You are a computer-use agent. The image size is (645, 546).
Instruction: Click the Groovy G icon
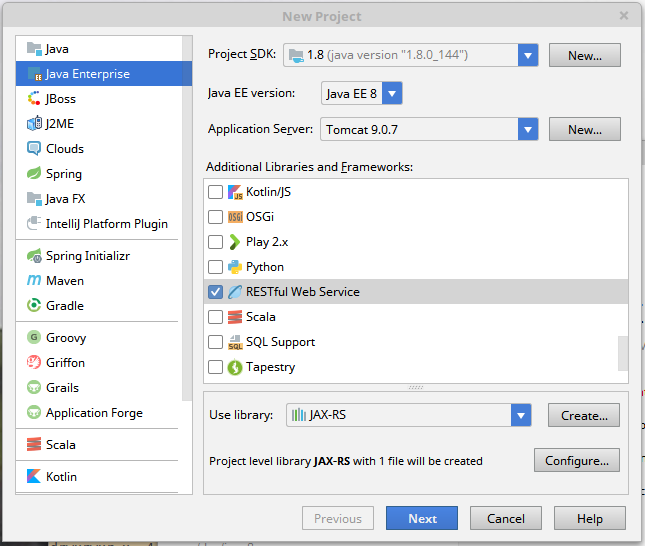click(34, 337)
